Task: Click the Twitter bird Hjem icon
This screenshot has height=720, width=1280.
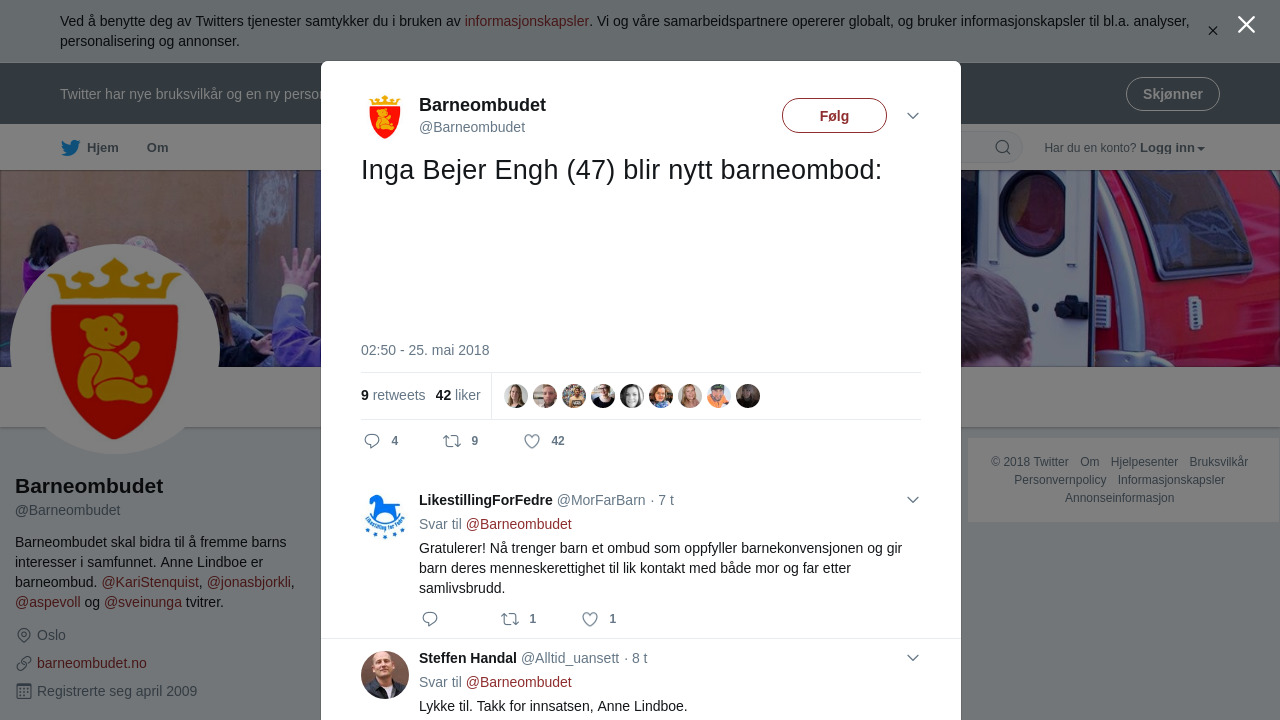Action: (x=70, y=148)
